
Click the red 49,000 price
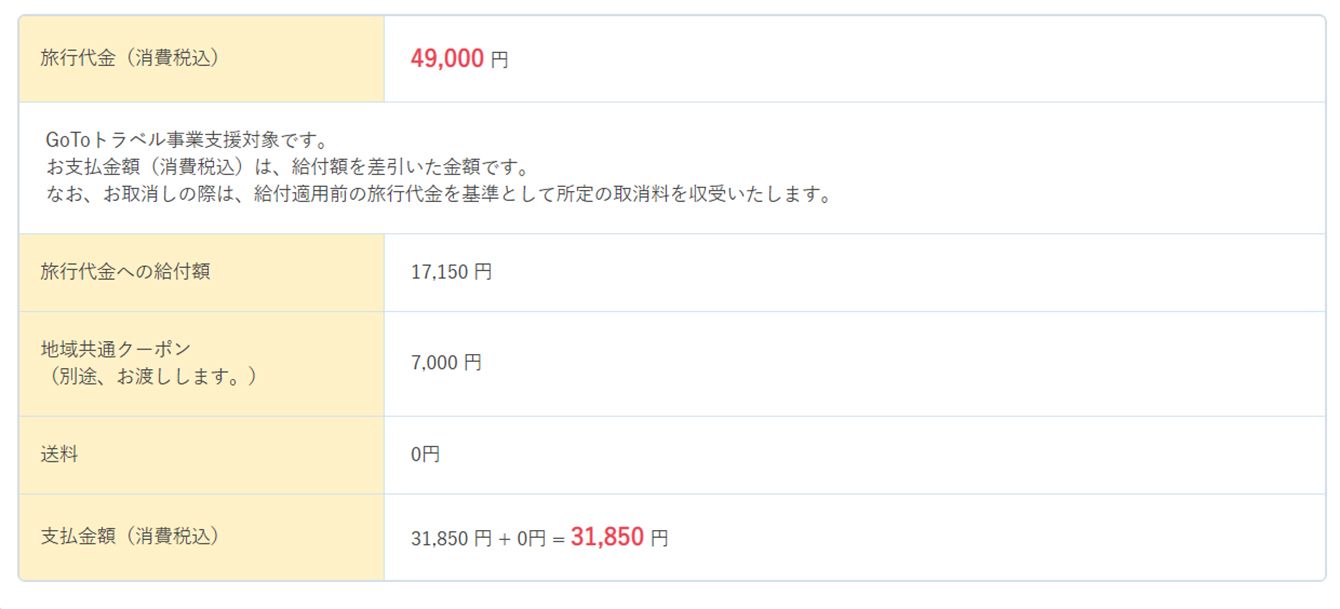pyautogui.click(x=447, y=59)
